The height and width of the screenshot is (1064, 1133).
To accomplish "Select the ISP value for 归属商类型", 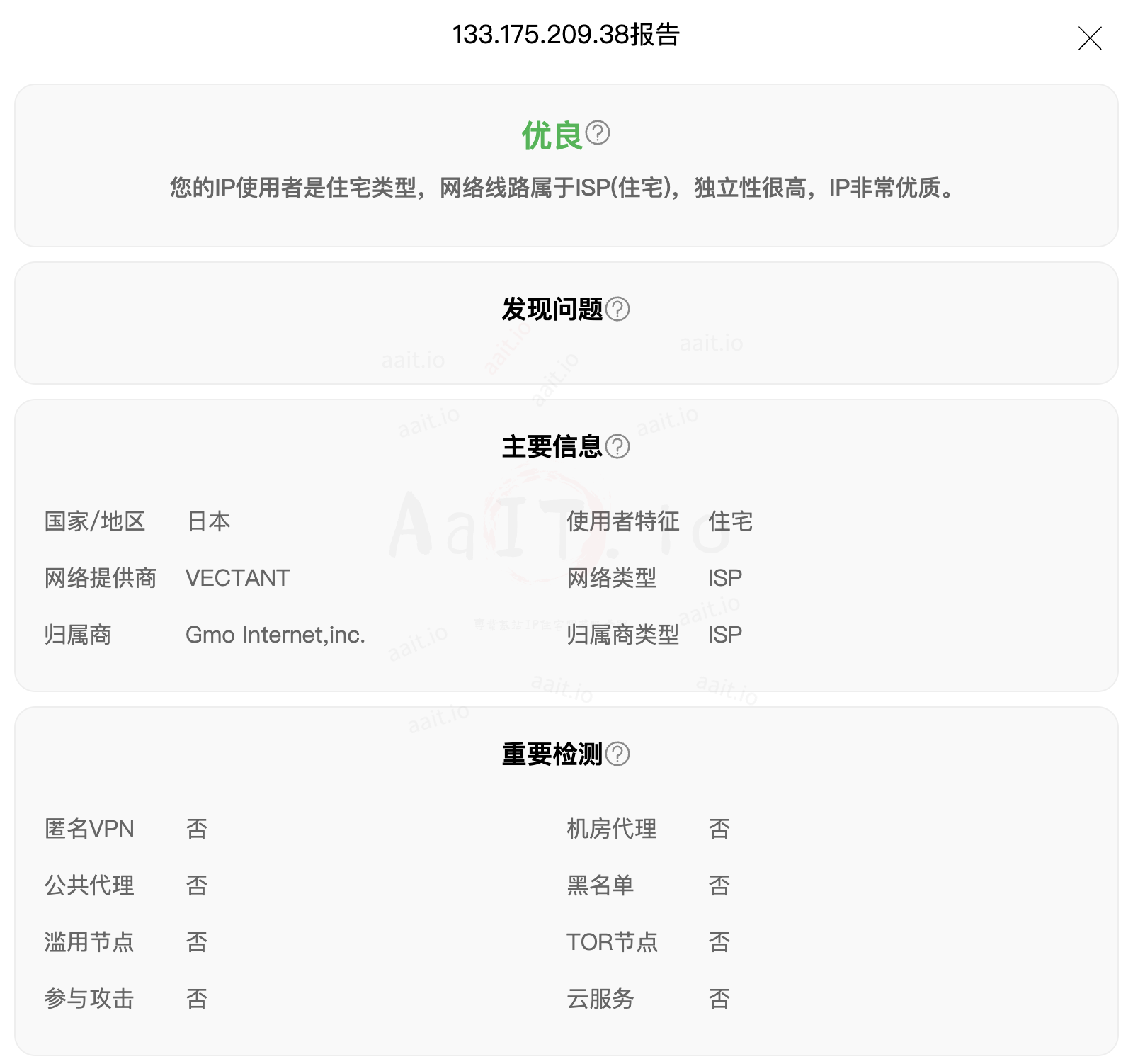I will 725,635.
